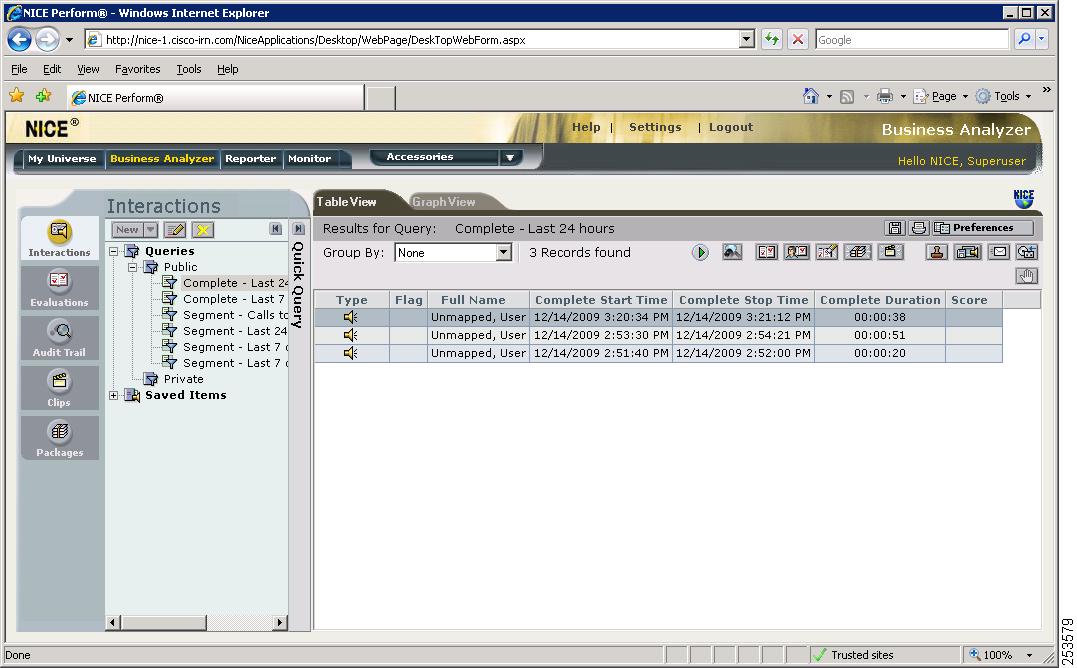1077x668 pixels.
Task: Click the green Play interaction button
Action: click(x=700, y=253)
